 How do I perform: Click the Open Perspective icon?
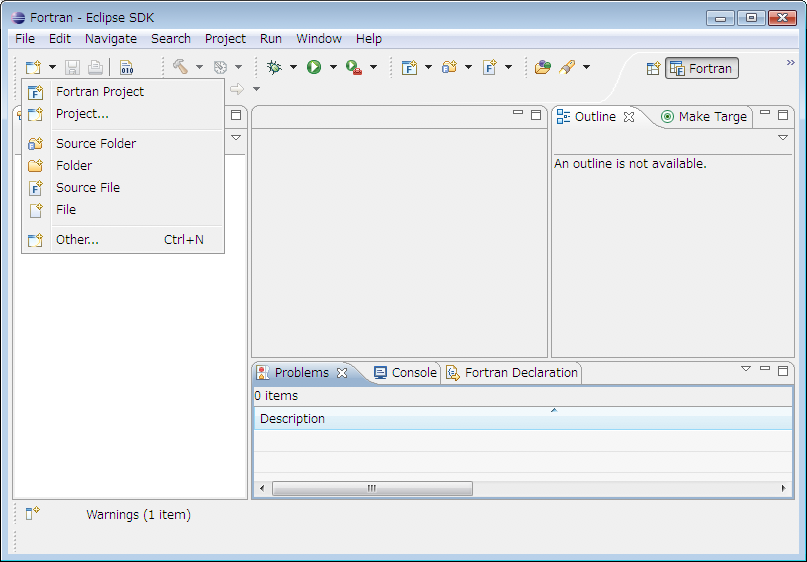tap(654, 68)
